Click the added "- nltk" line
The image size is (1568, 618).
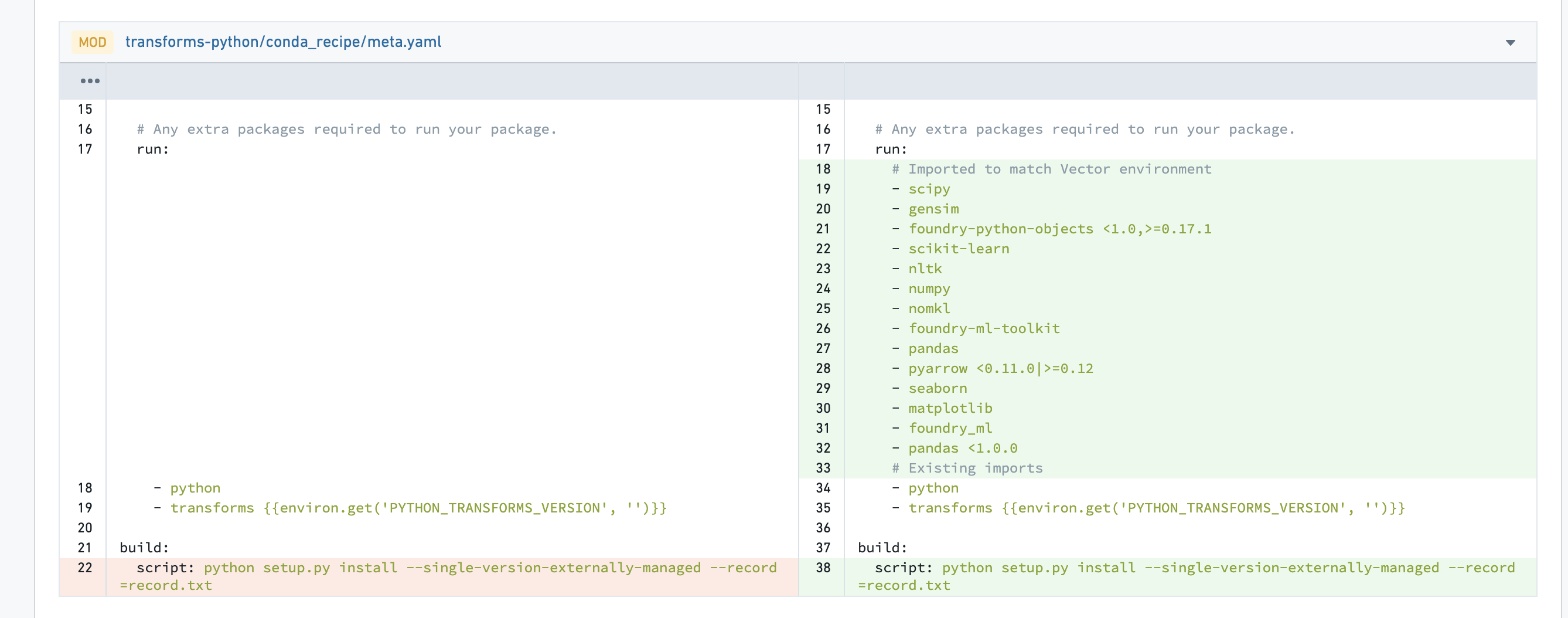point(916,269)
